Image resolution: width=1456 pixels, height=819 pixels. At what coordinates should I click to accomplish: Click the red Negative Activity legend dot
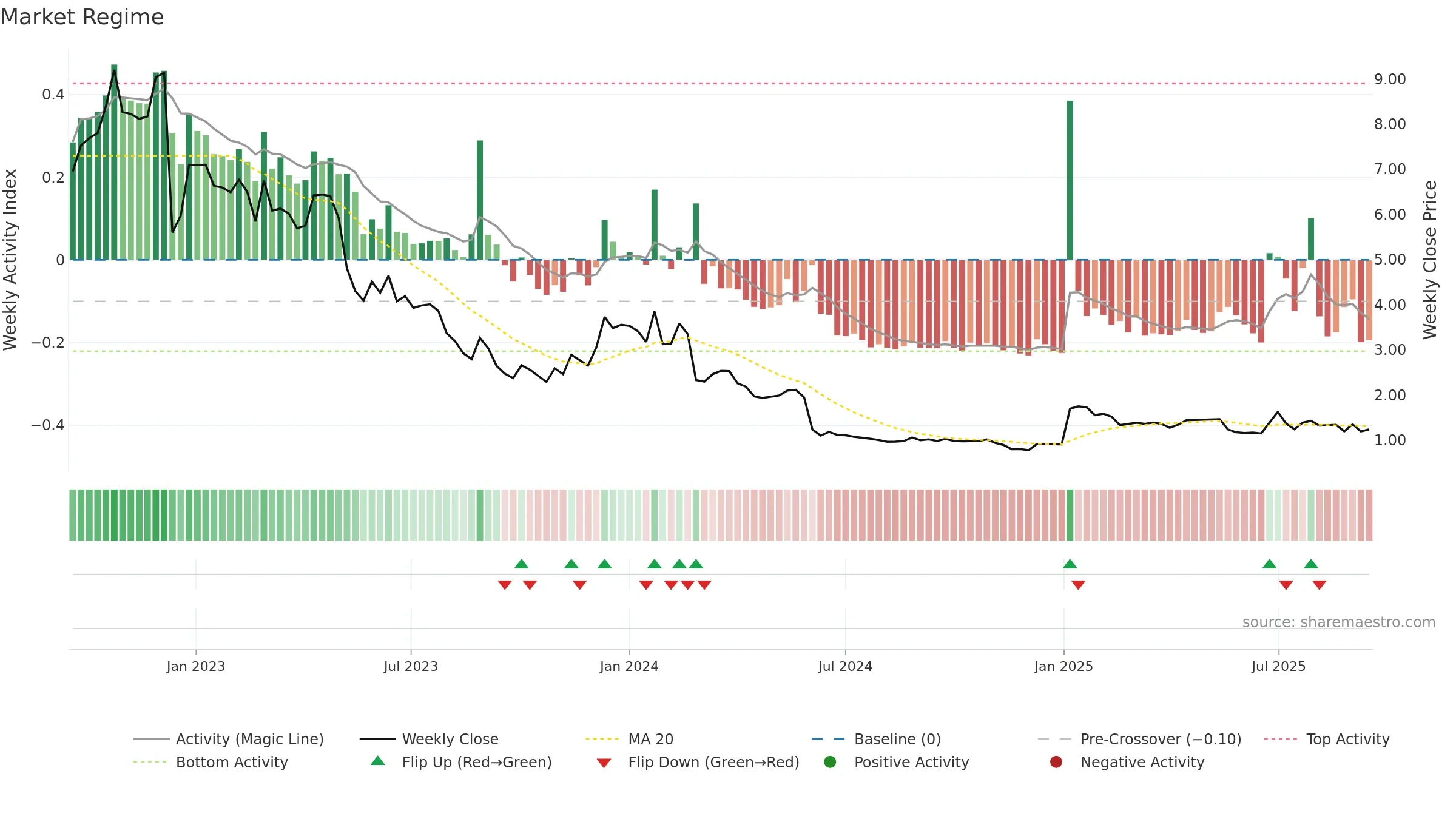(1056, 761)
